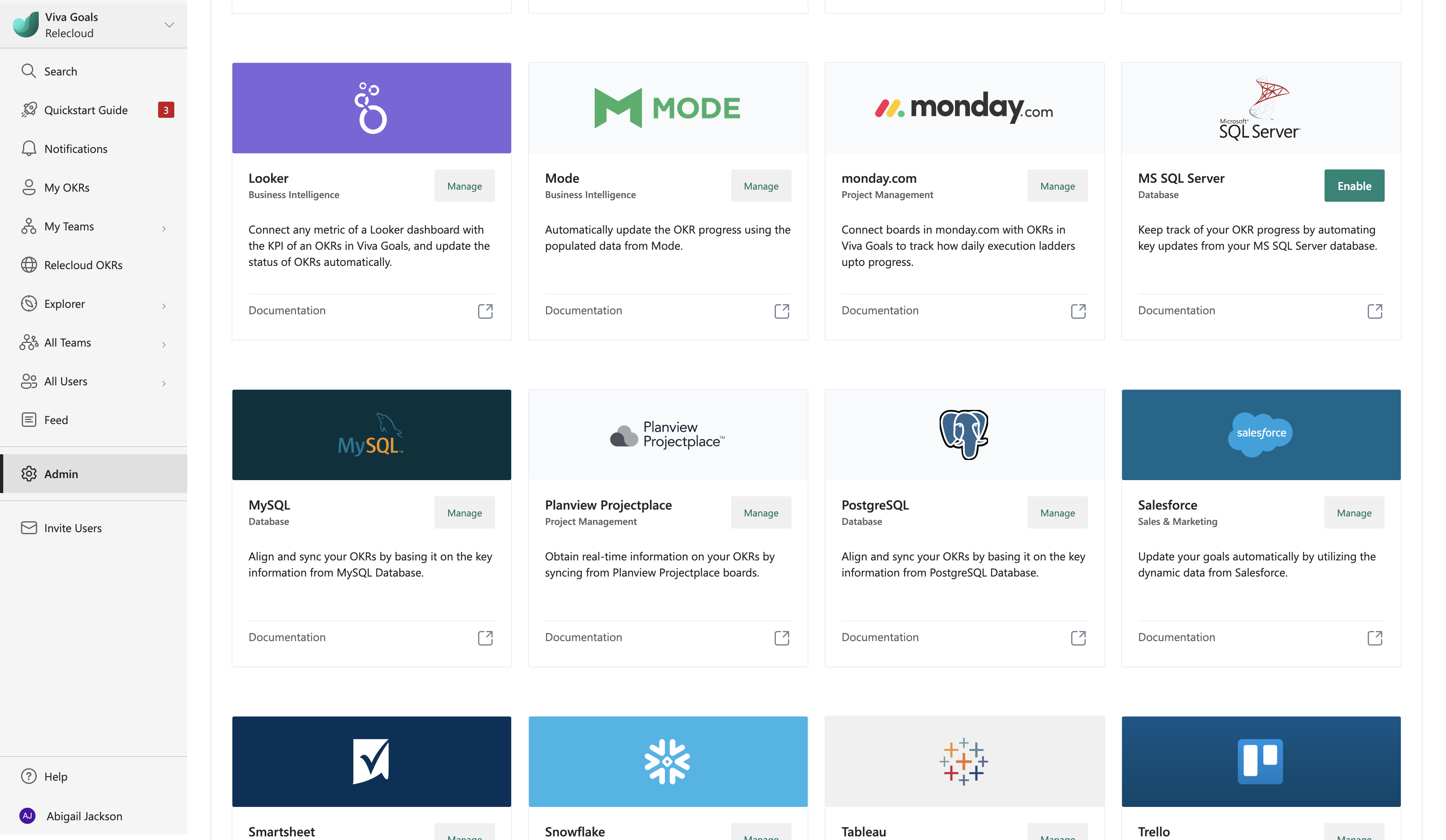Enable the MS SQL Server integration
Viewport: 1446px width, 840px height.
[1354, 185]
